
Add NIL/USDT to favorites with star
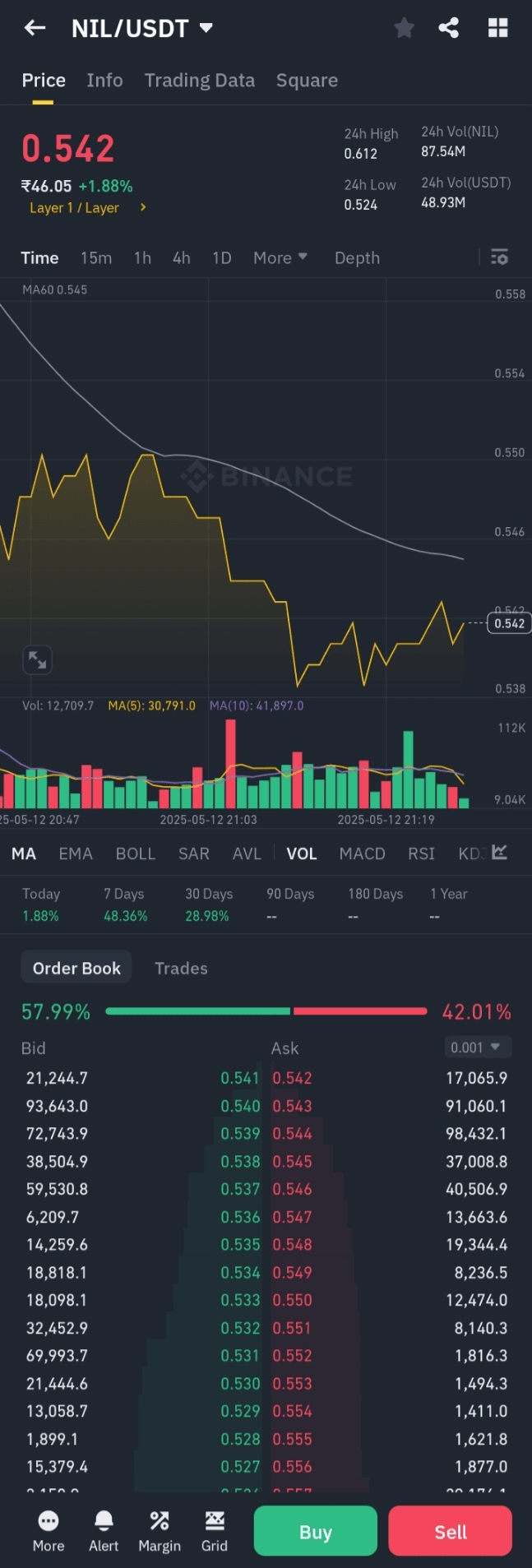click(x=404, y=28)
